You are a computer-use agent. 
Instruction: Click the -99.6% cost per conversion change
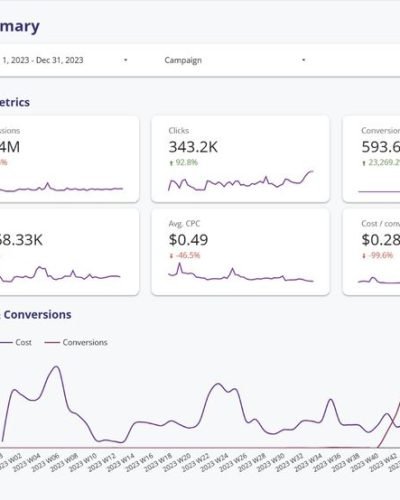tap(378, 256)
